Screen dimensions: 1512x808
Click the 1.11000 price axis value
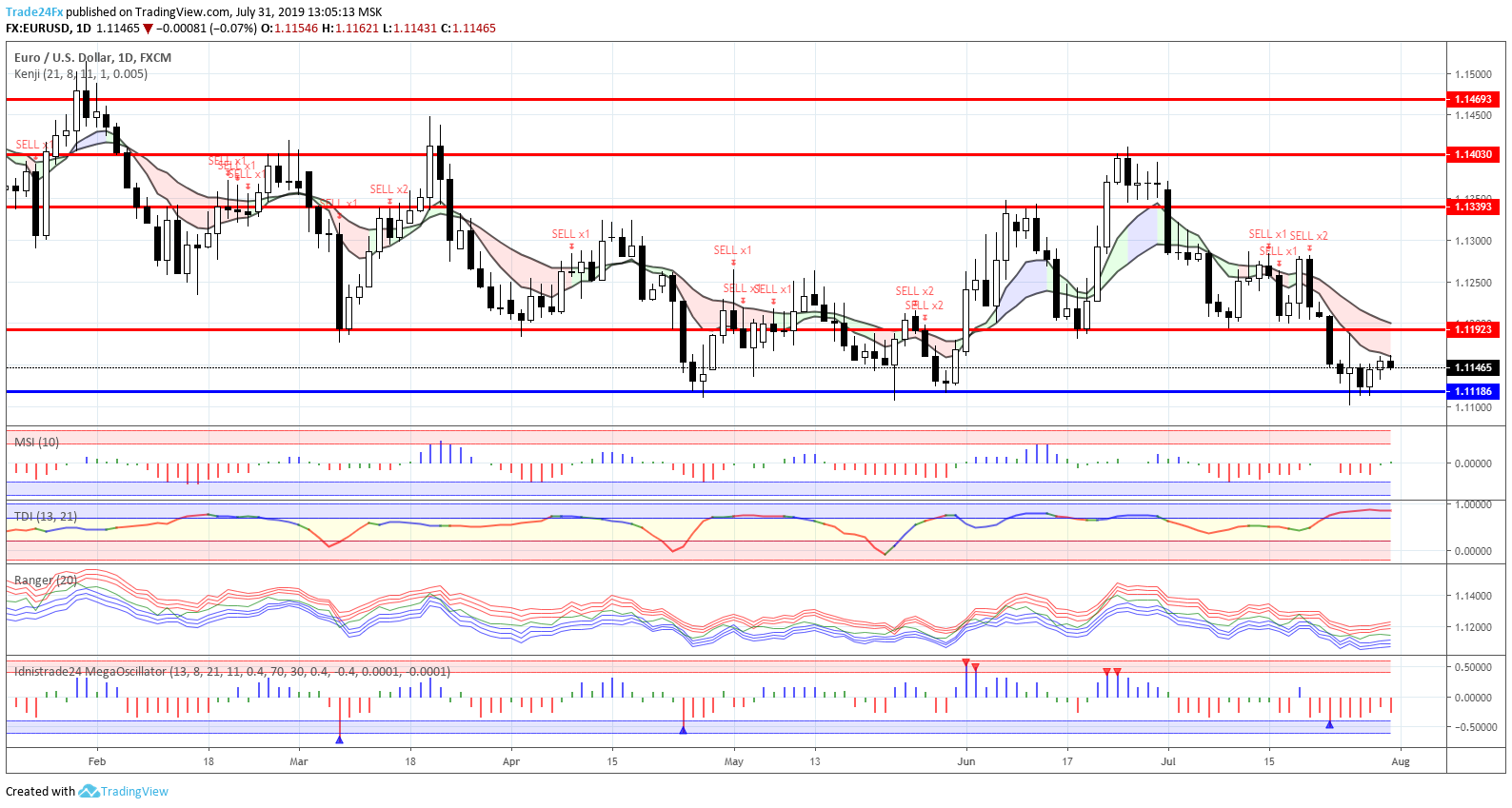click(x=1473, y=407)
